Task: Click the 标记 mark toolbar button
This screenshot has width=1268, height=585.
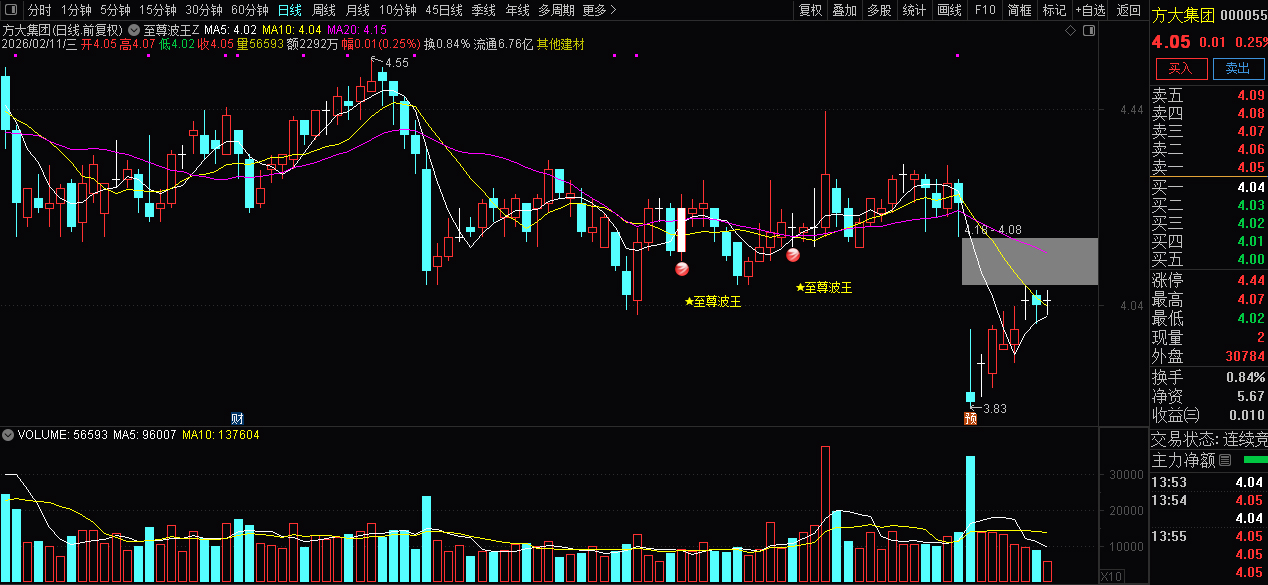Action: (x=1054, y=10)
